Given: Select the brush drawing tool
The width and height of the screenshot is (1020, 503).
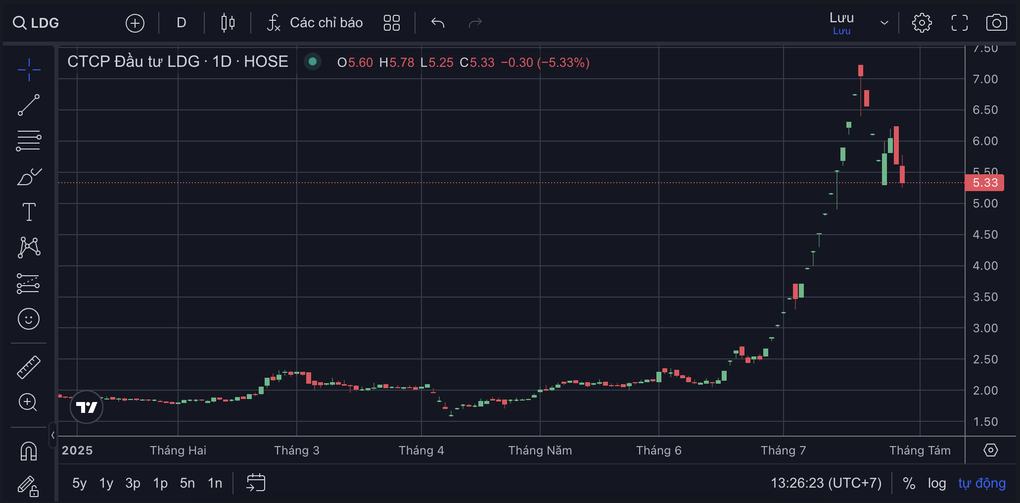Looking at the screenshot, I should (29, 176).
